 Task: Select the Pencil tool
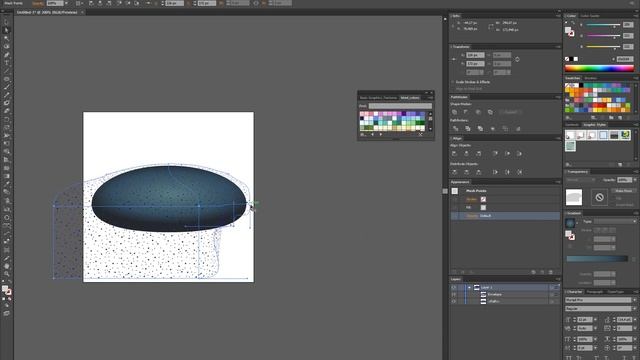coord(6,95)
